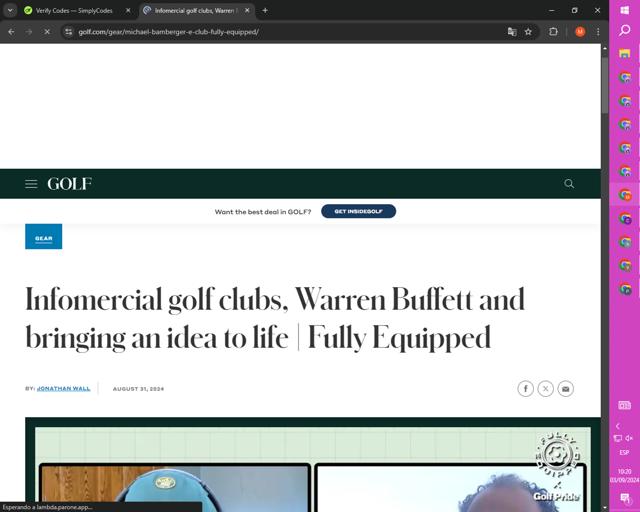This screenshot has width=640, height=512.
Task: Open the ESP language indicator
Action: [624, 452]
